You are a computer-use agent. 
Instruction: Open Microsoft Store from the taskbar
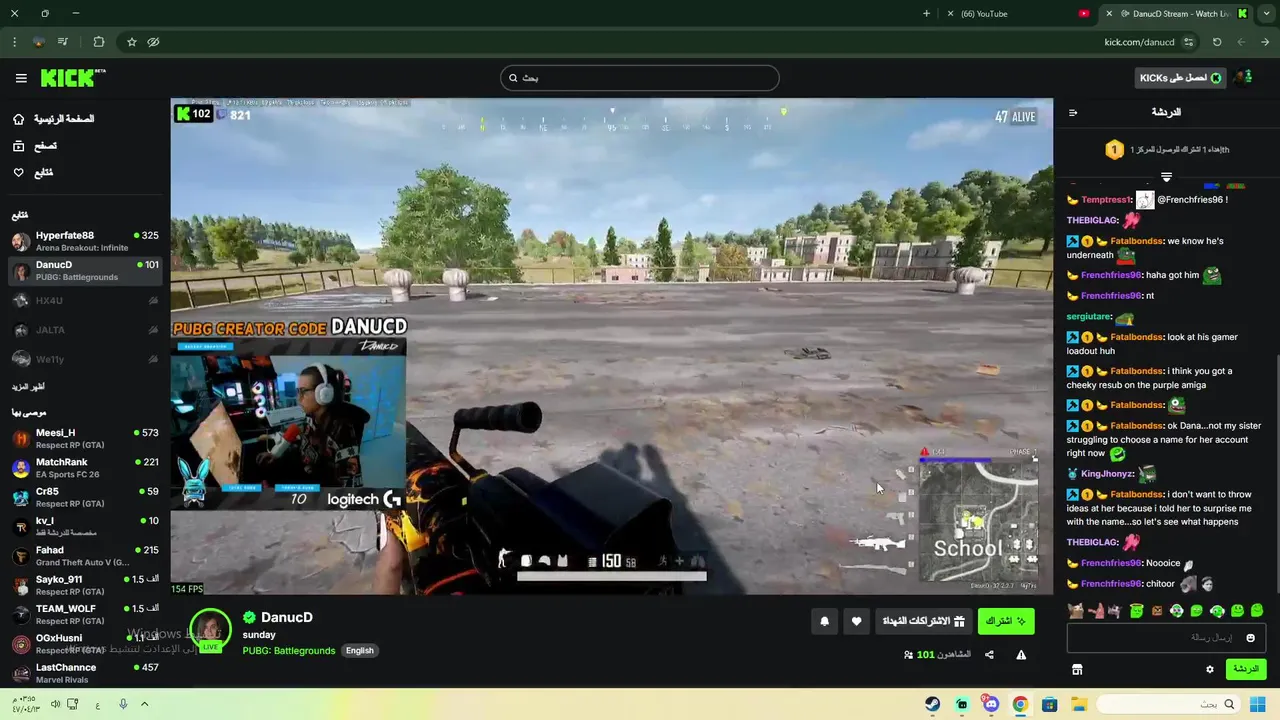[x=1049, y=704]
